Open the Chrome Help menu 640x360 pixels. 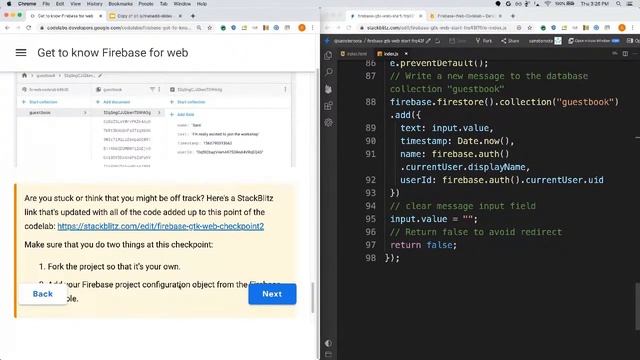[202, 4]
